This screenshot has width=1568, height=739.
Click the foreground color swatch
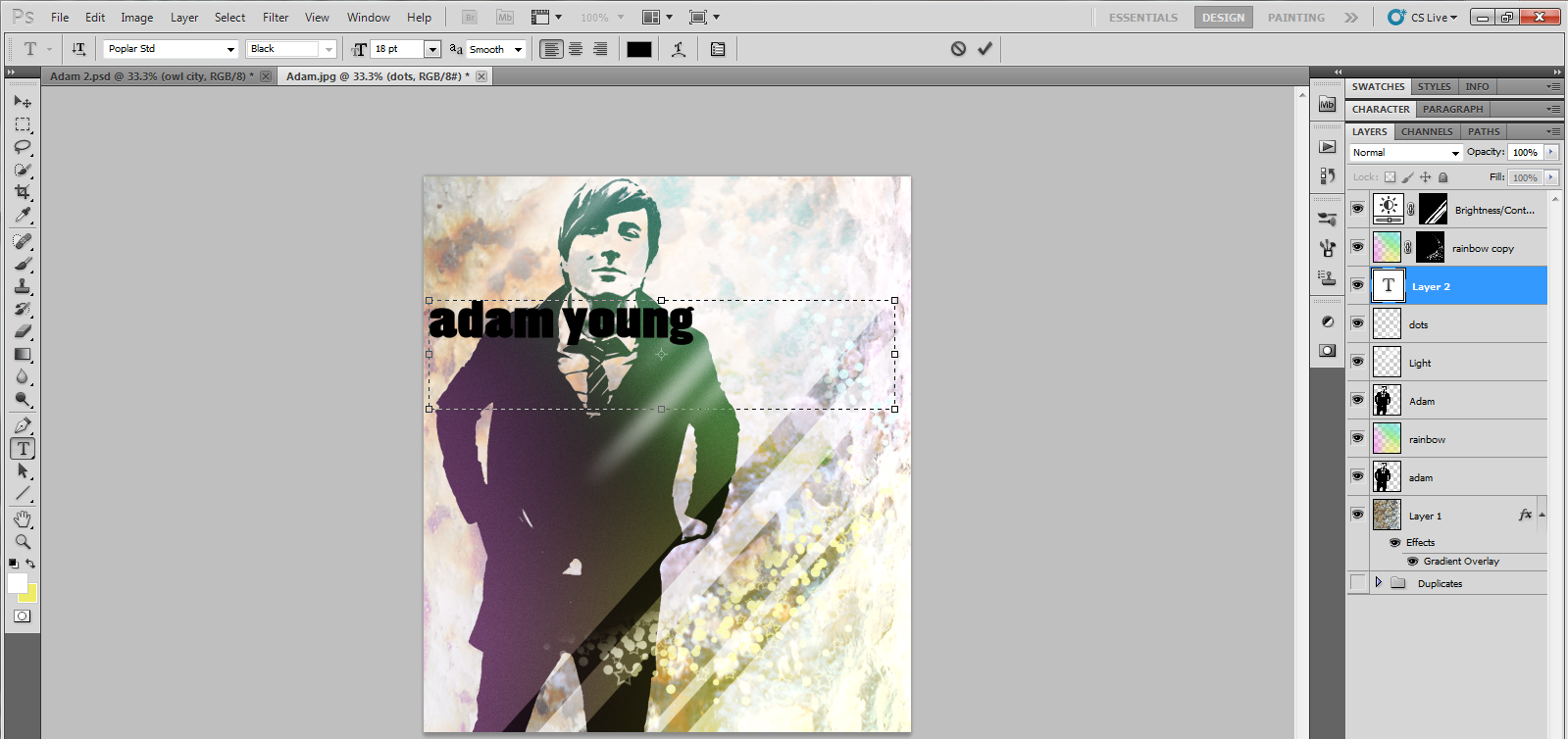pos(18,583)
